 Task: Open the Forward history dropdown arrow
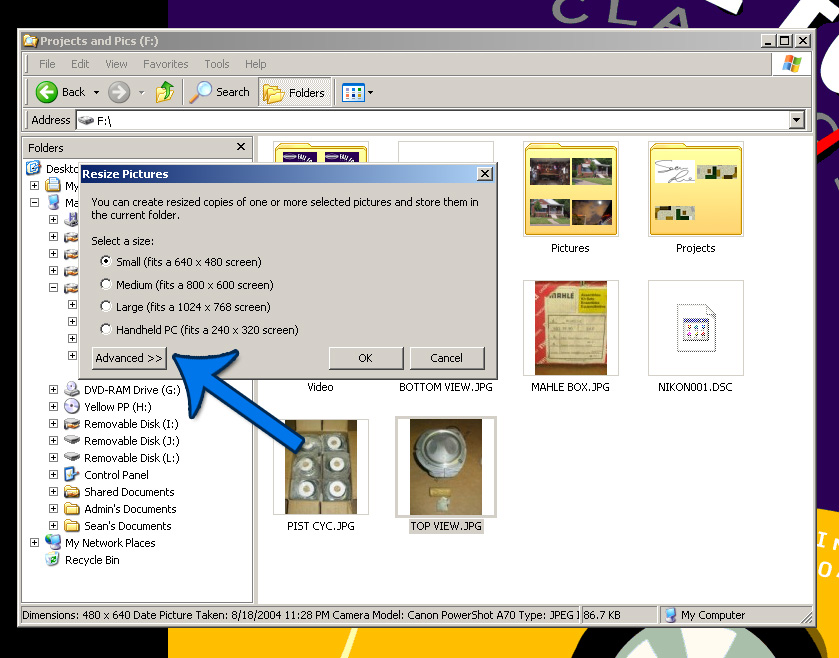[x=141, y=93]
